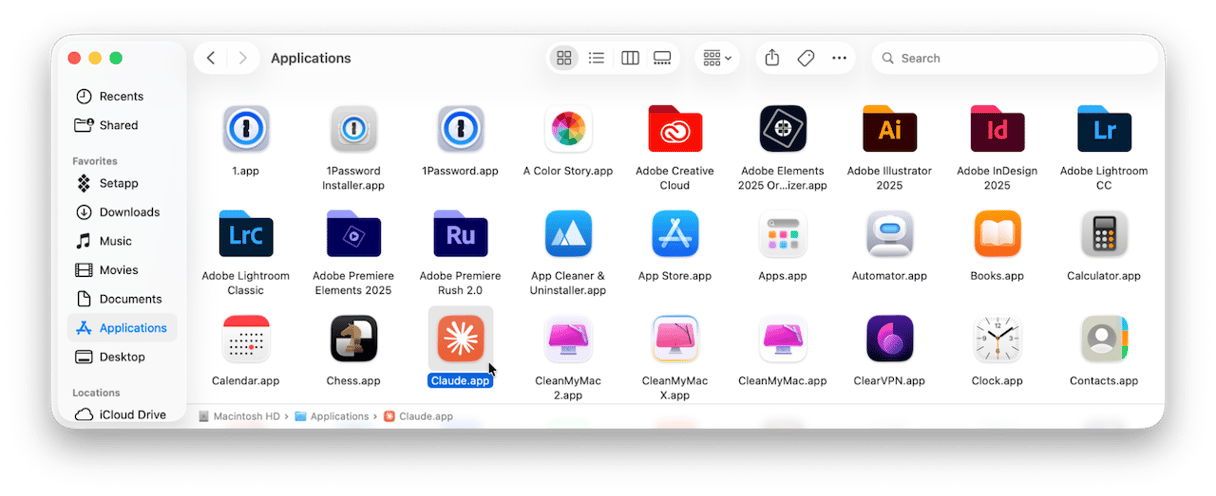This screenshot has height=496, width=1216.
Task: Select the ClearVPN.app icon
Action: click(889, 339)
